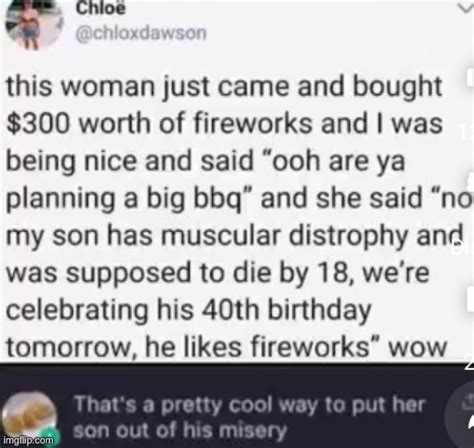Click the phrase "That's a pretty cool"

[x=175, y=405]
